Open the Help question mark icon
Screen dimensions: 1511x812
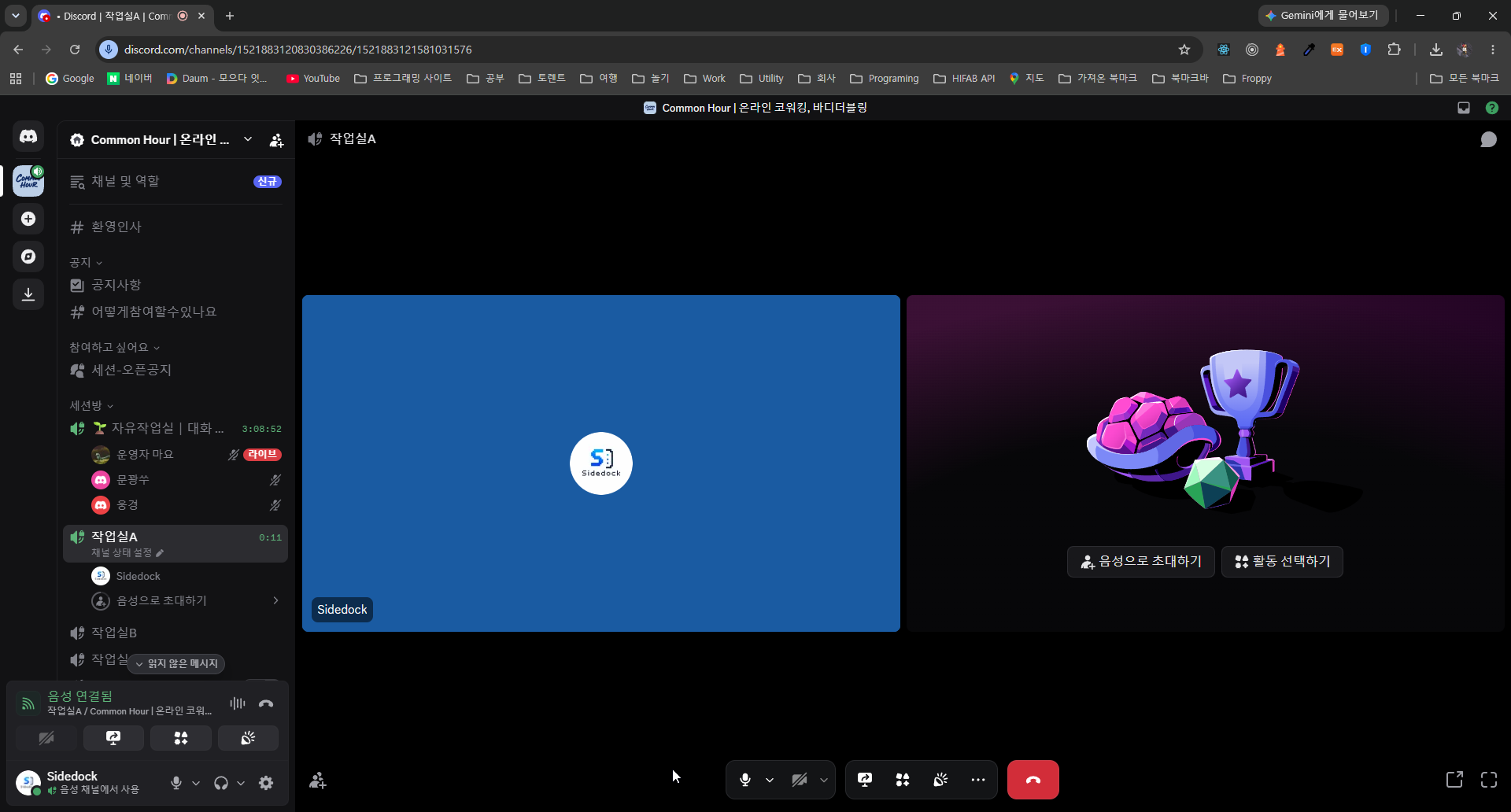(1491, 108)
